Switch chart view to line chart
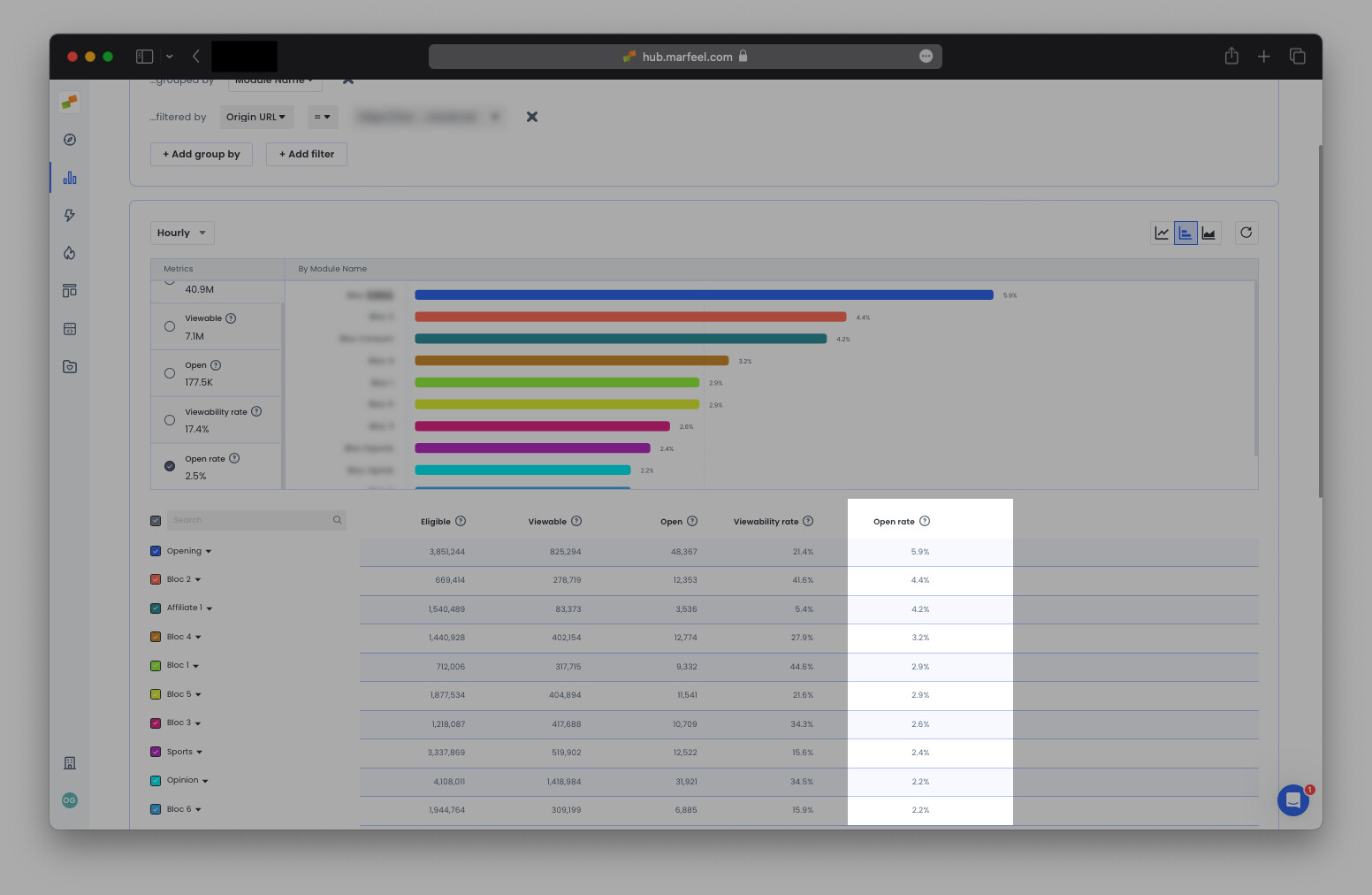This screenshot has width=1372, height=895. click(x=1162, y=233)
